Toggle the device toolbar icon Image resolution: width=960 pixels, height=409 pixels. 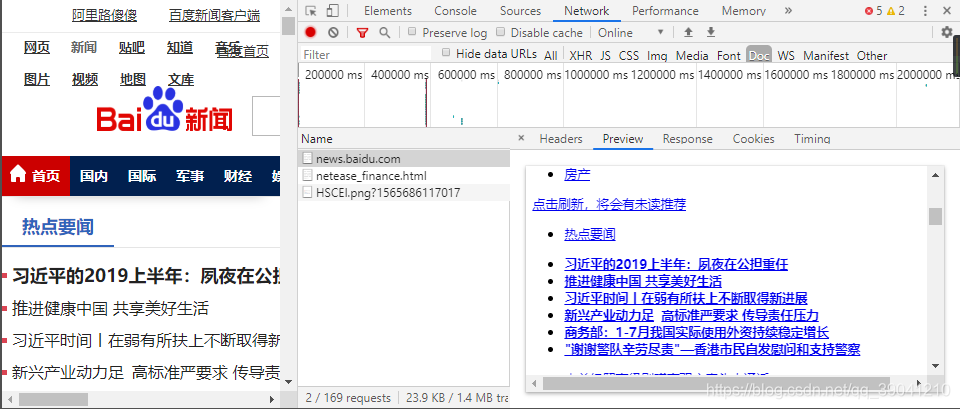coord(332,11)
